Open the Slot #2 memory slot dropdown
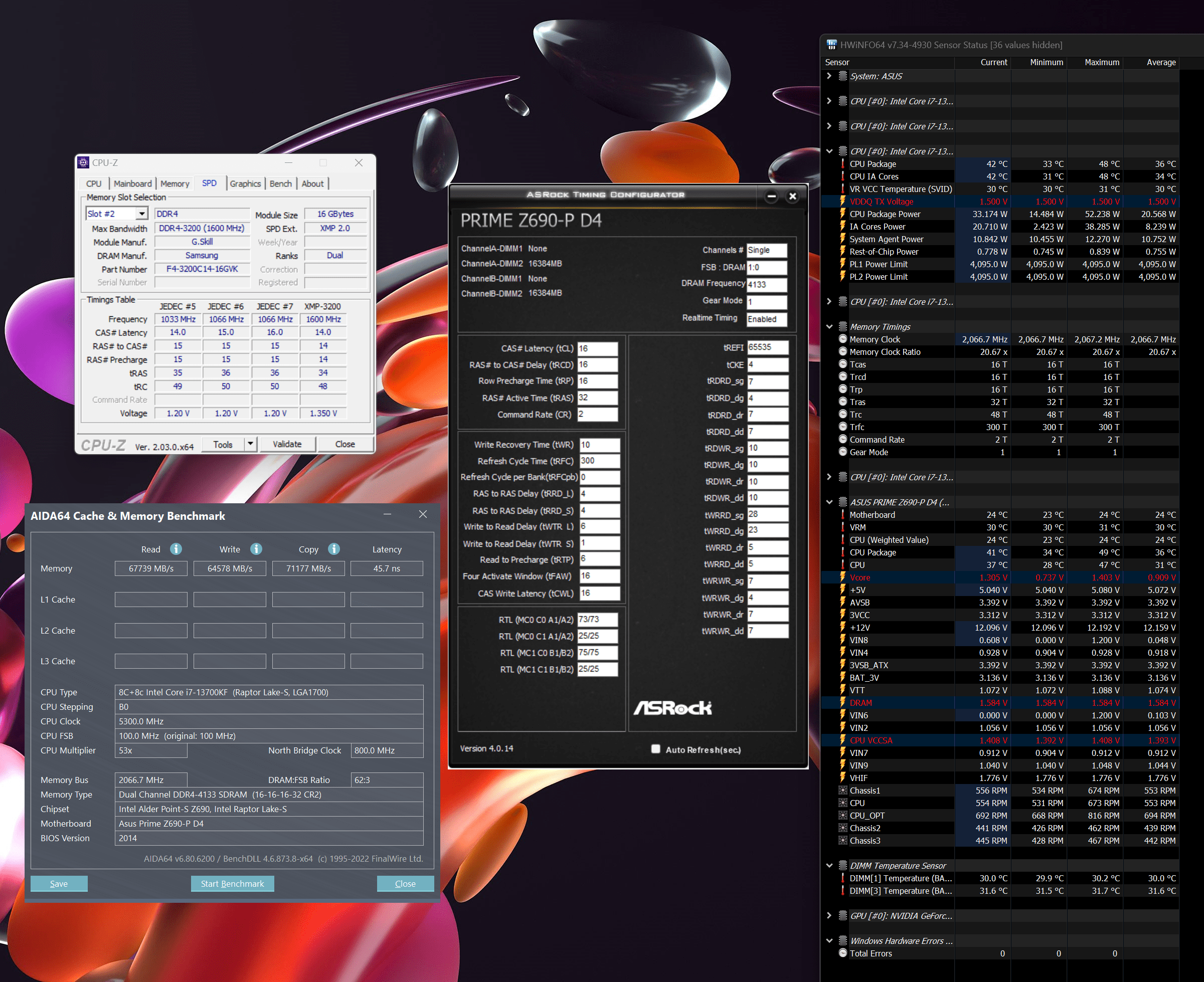This screenshot has width=1204, height=982. [142, 214]
